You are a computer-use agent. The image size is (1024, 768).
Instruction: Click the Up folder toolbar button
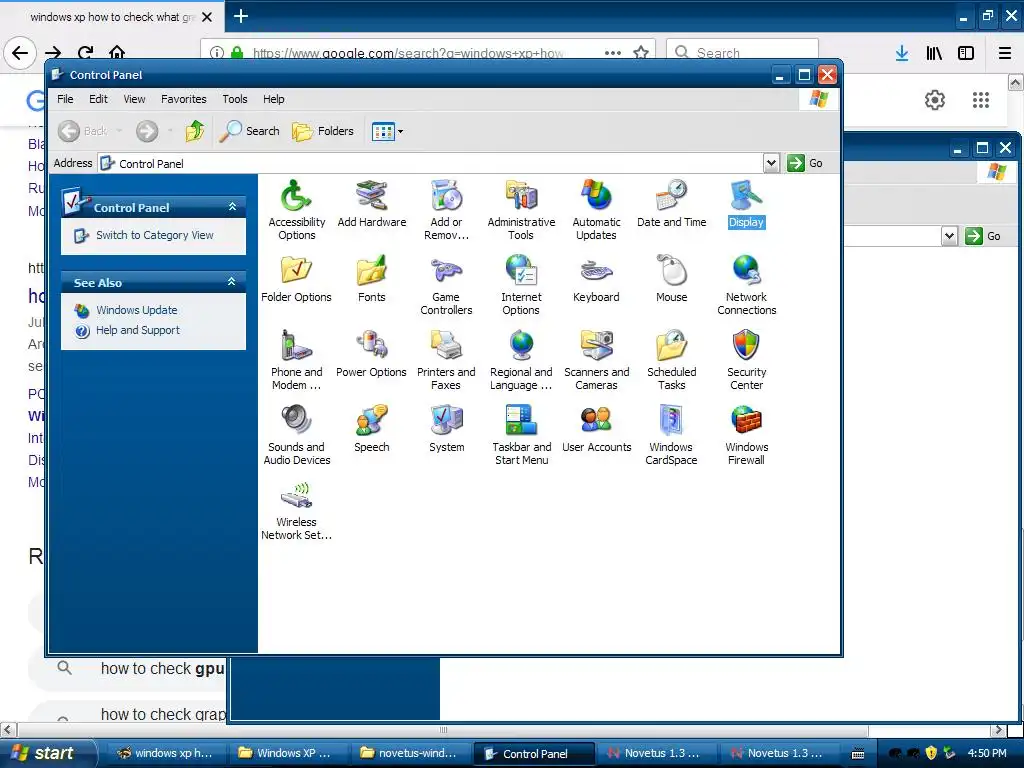click(x=195, y=131)
